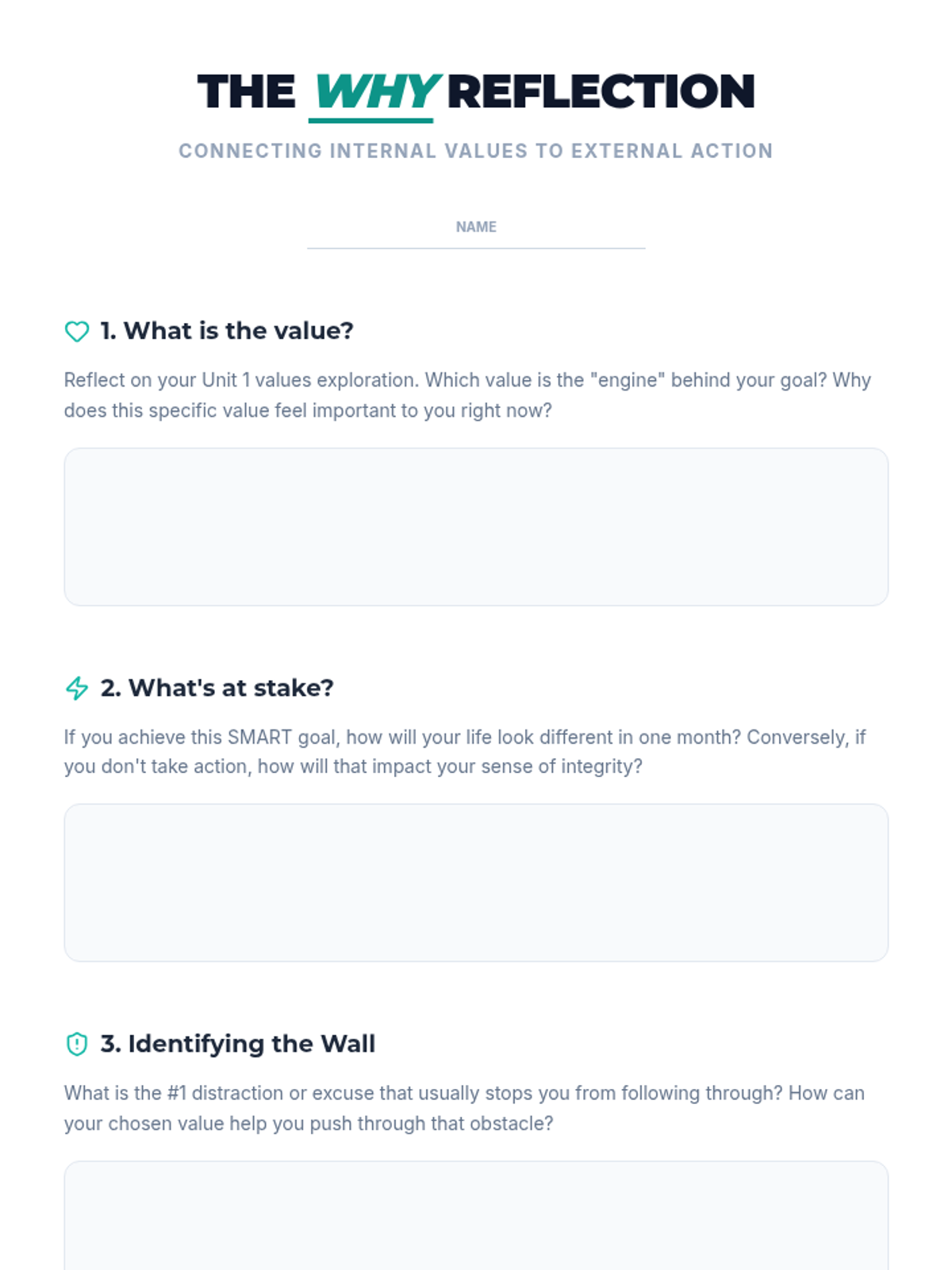Click the #1 distraction prompt paragraph
Image resolution: width=952 pixels, height=1270 pixels.
pyautogui.click(x=464, y=1108)
